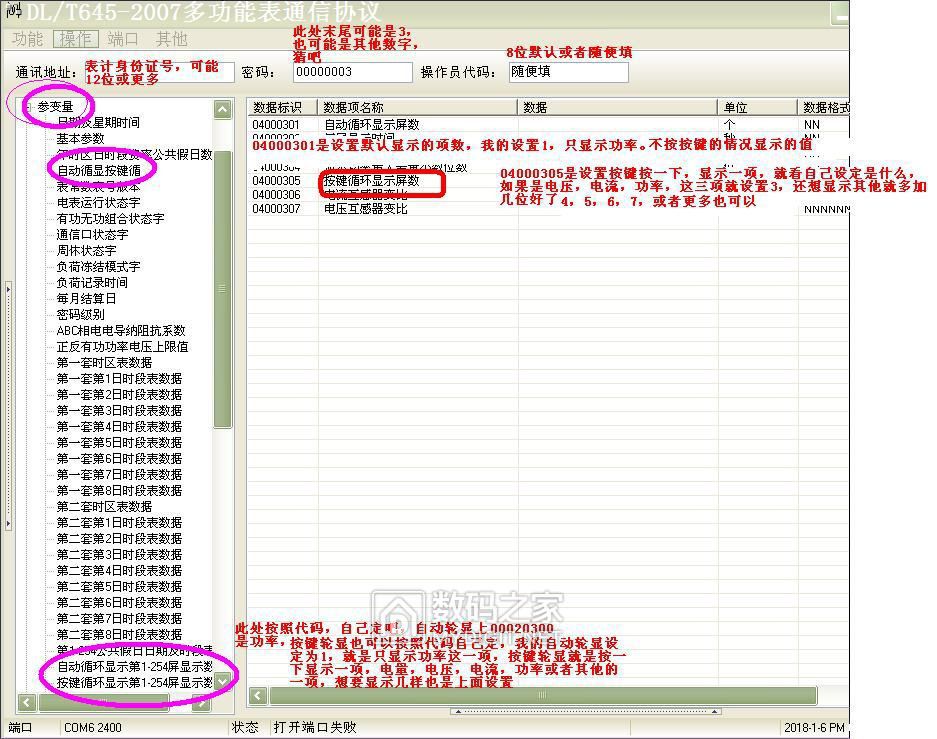The image size is (937, 739).
Task: Click the 密码 input field
Action: click(x=352, y=72)
